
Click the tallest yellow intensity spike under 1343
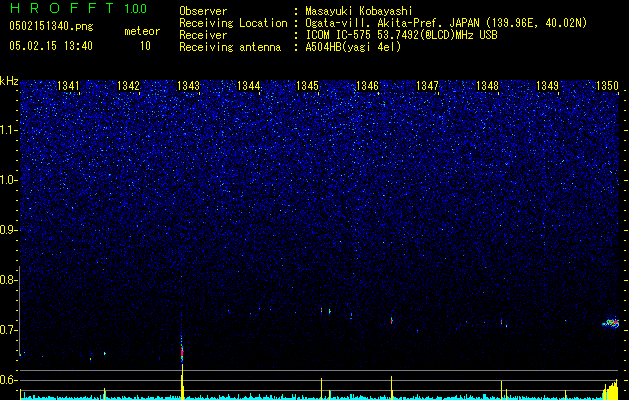click(182, 381)
